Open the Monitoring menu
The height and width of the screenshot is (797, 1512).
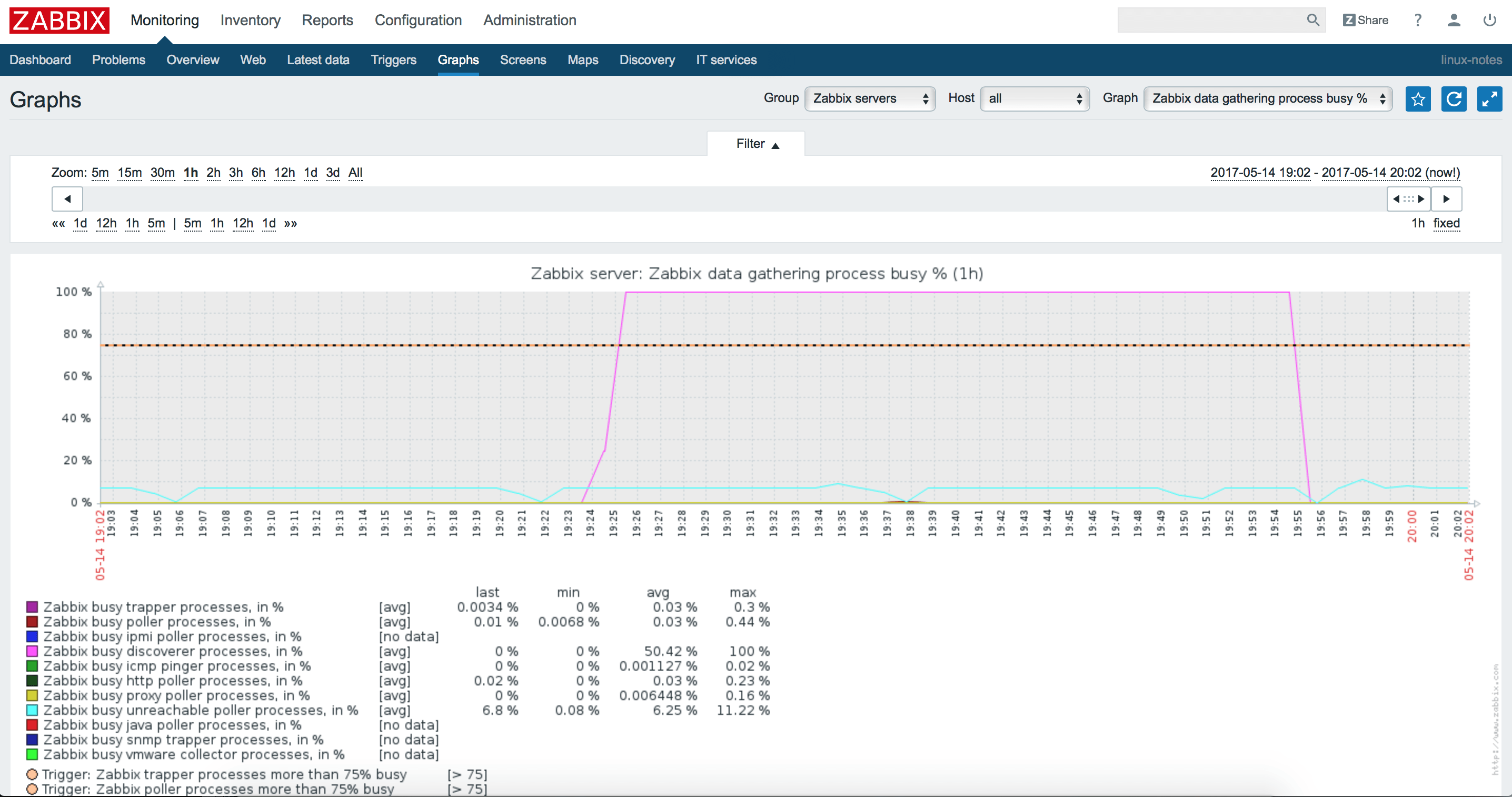point(165,20)
